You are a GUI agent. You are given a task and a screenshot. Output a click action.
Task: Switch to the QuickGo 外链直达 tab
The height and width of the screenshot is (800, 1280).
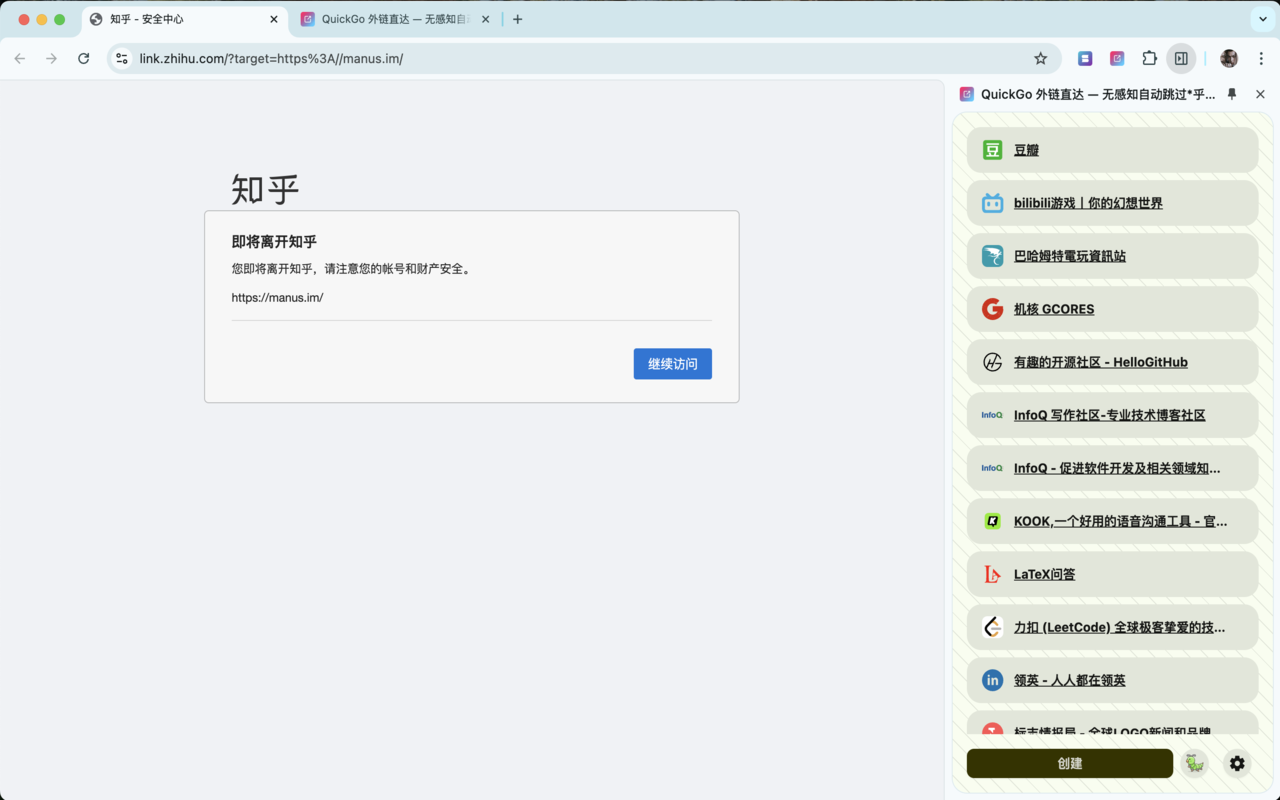[x=390, y=18]
